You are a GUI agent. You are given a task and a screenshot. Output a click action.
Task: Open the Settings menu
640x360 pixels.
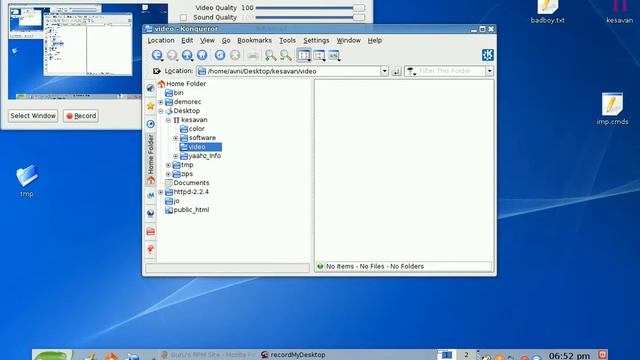pyautogui.click(x=316, y=40)
